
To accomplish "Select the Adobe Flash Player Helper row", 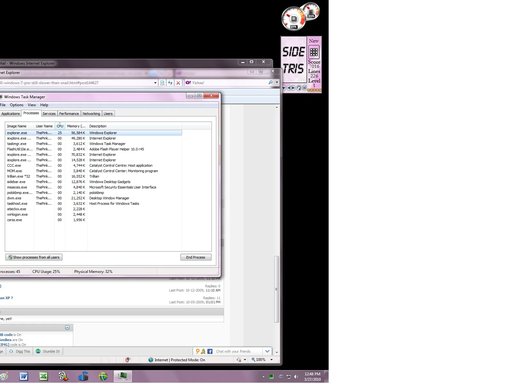I will [94, 149].
